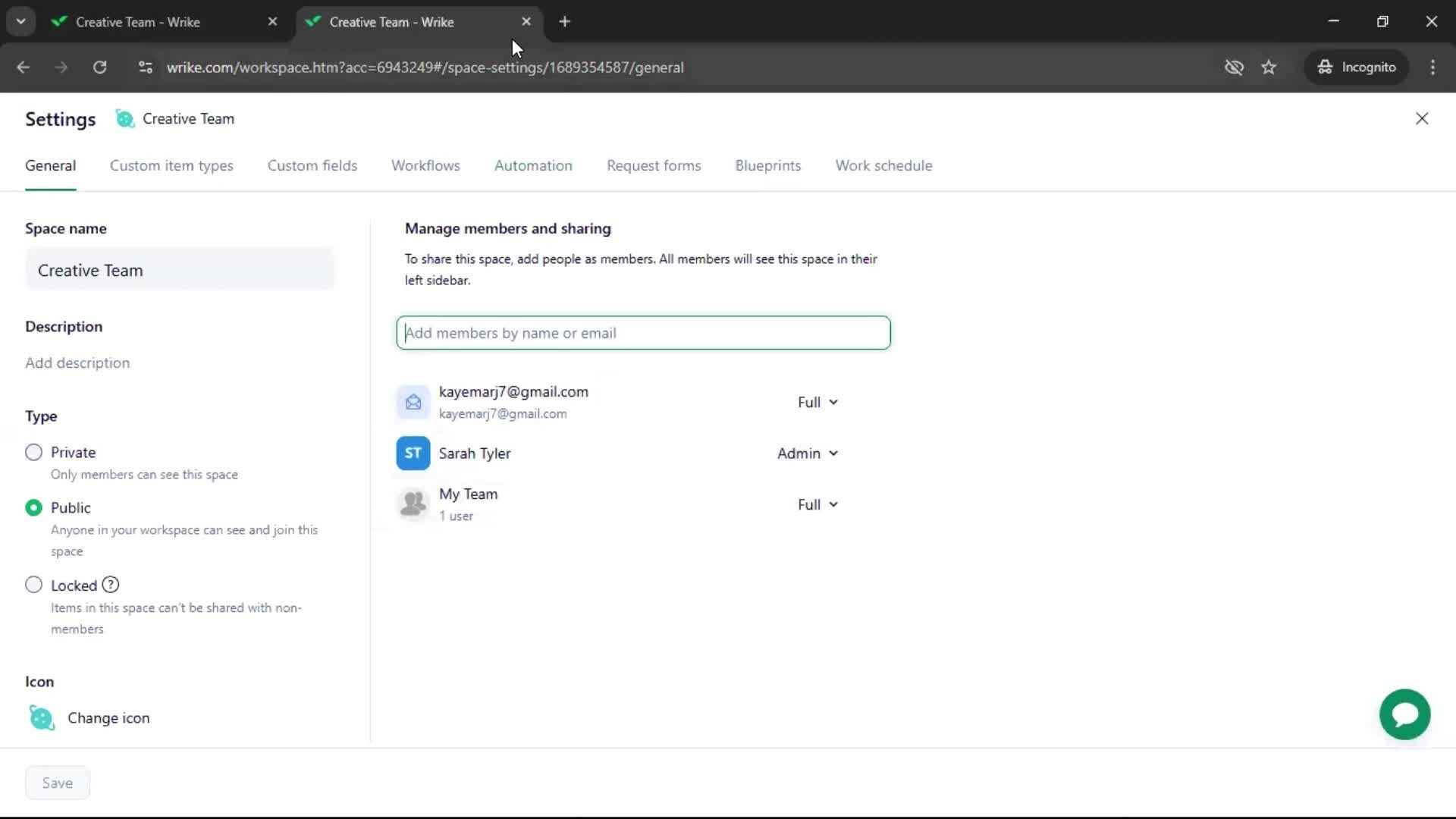Close the second Creative Team - Wrike tab
1456x819 pixels.
tap(526, 22)
